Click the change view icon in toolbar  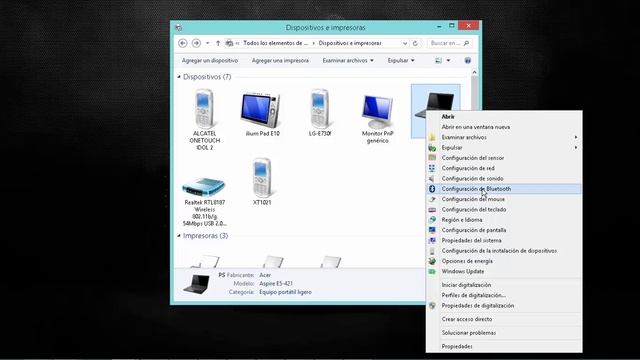(438, 60)
